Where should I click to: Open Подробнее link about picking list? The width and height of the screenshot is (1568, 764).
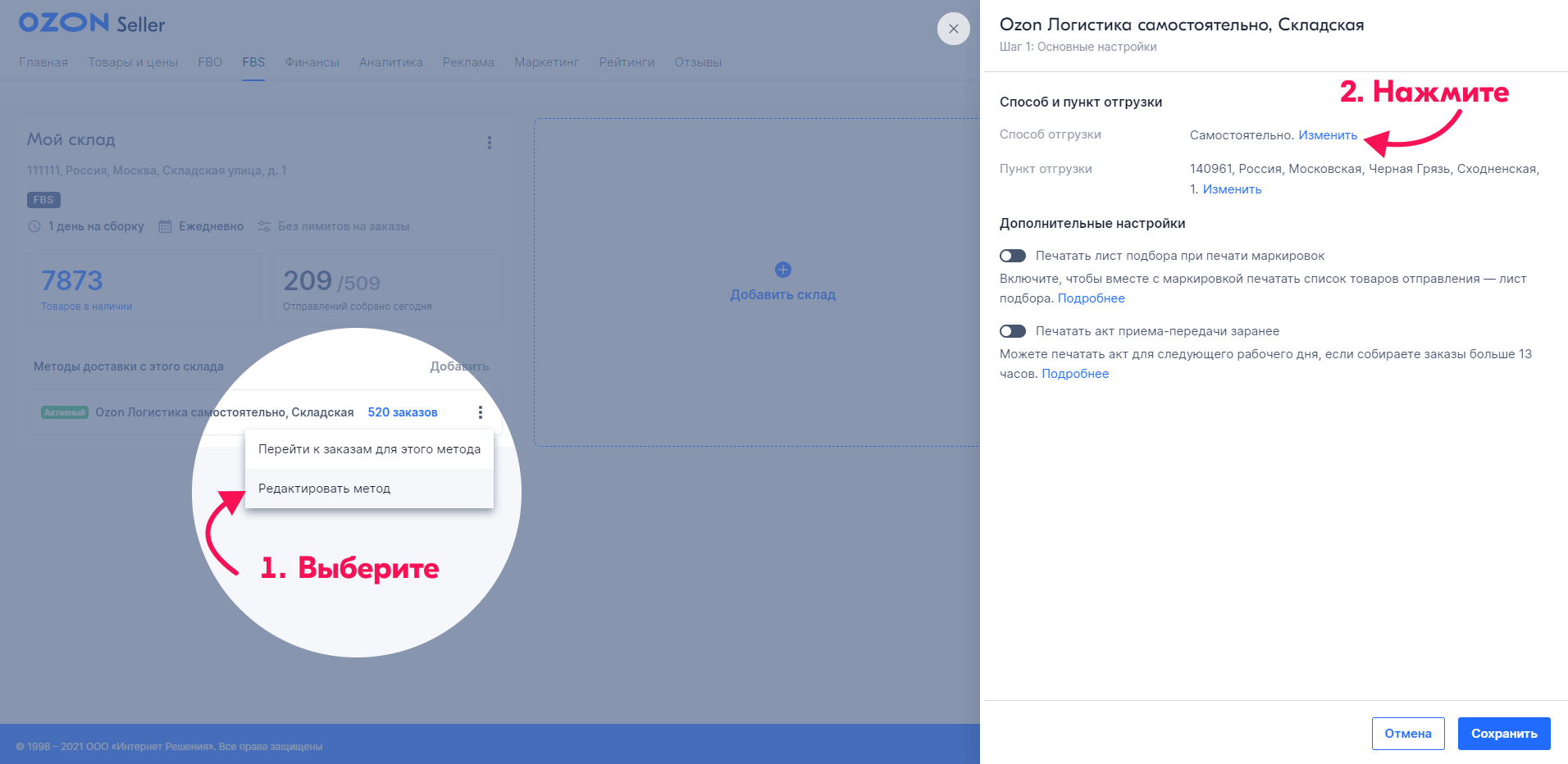1091,298
